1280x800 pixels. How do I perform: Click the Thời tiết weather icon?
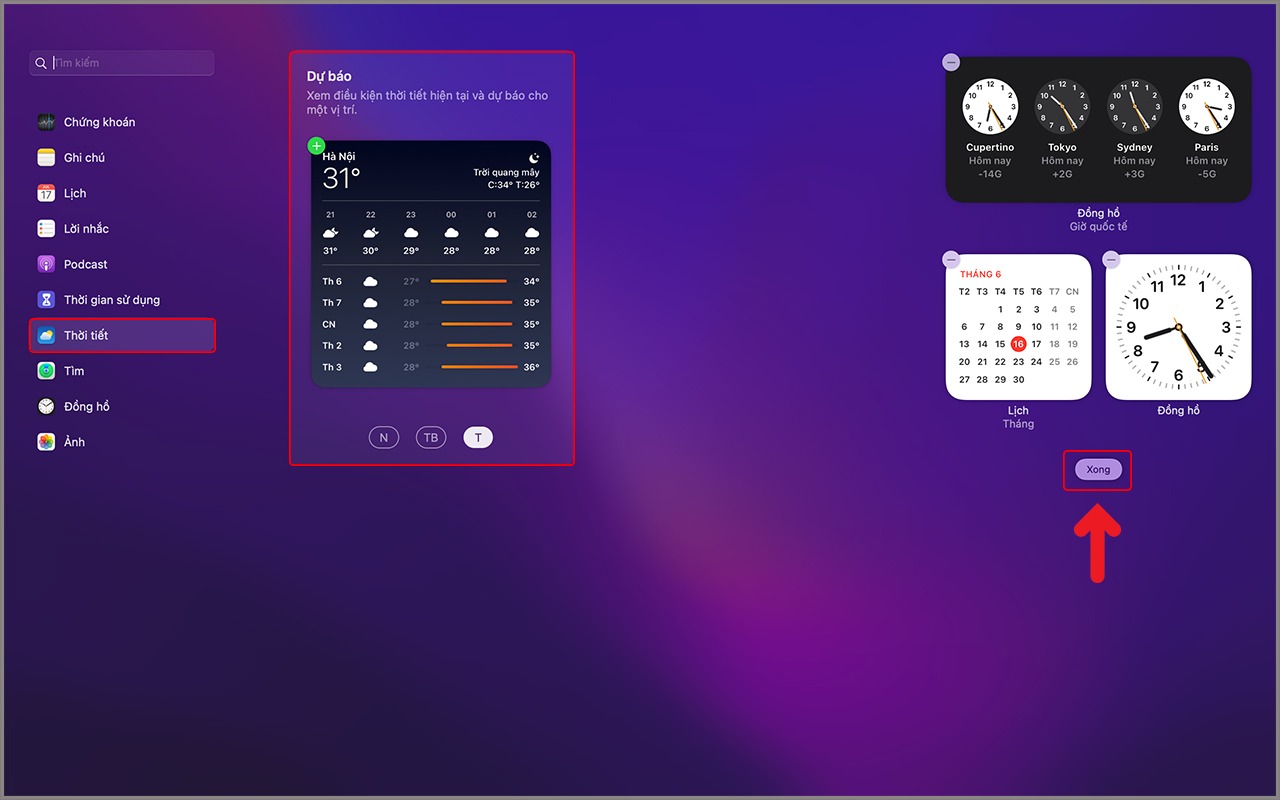(46, 336)
